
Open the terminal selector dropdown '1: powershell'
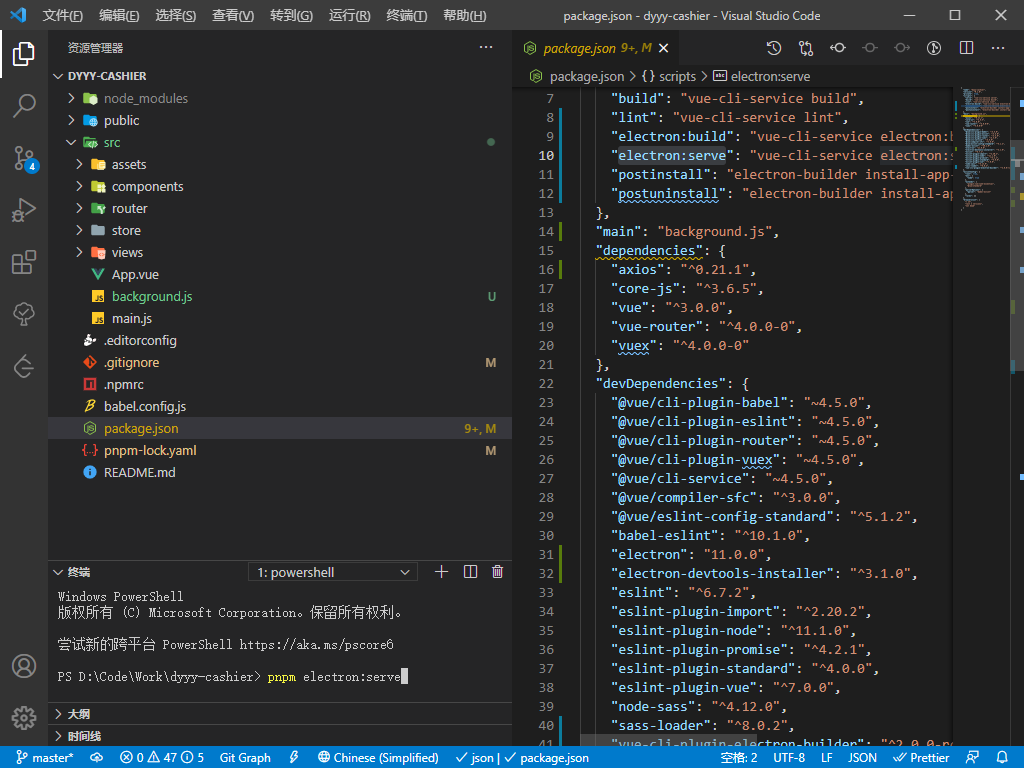point(333,572)
